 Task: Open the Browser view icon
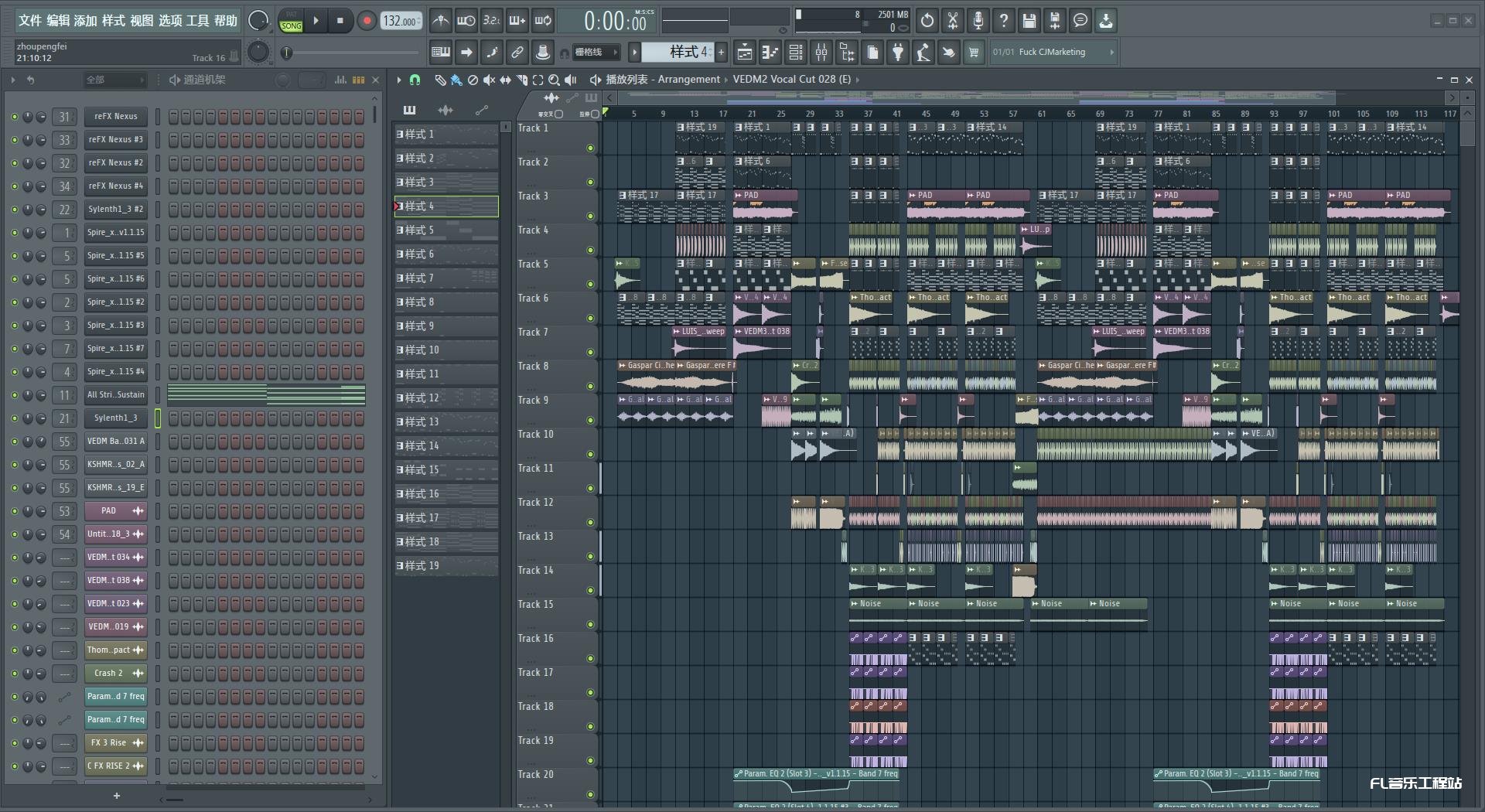click(x=847, y=52)
